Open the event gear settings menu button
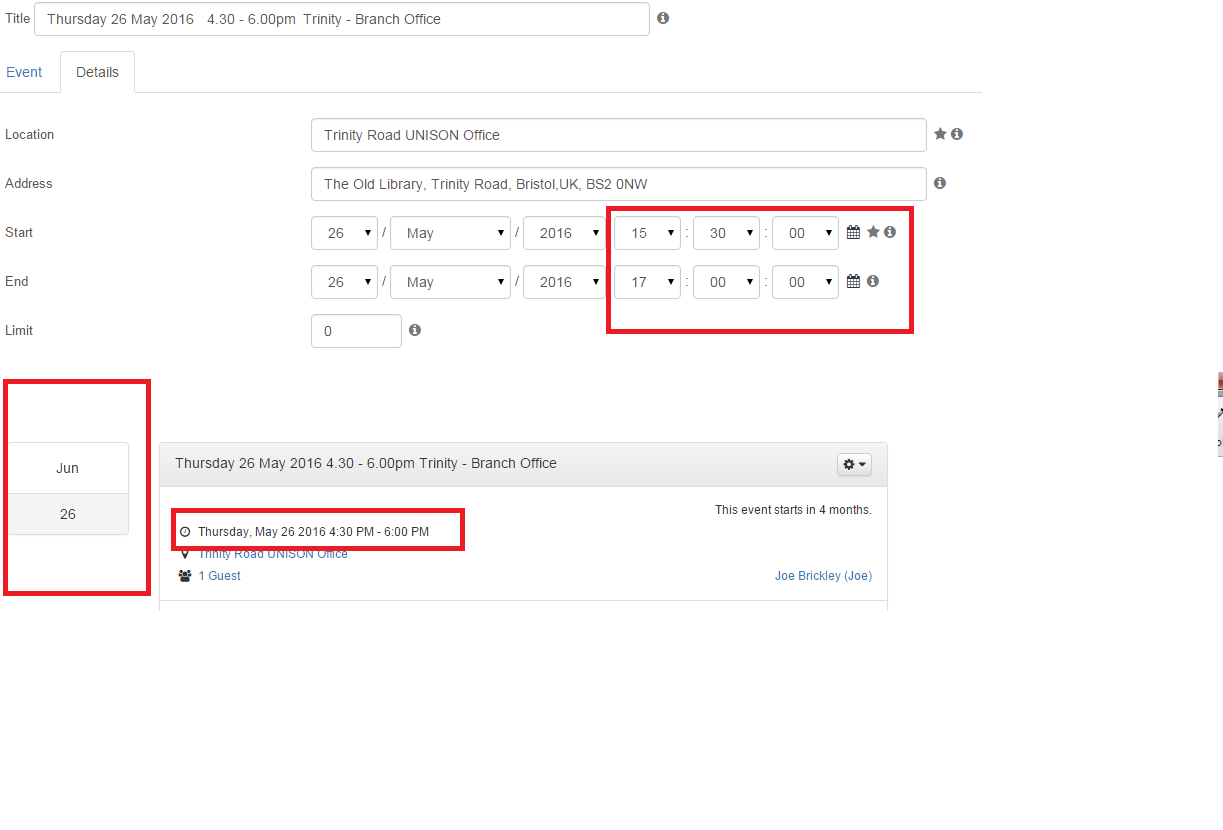Screen dimensions: 1223x830 click(855, 464)
